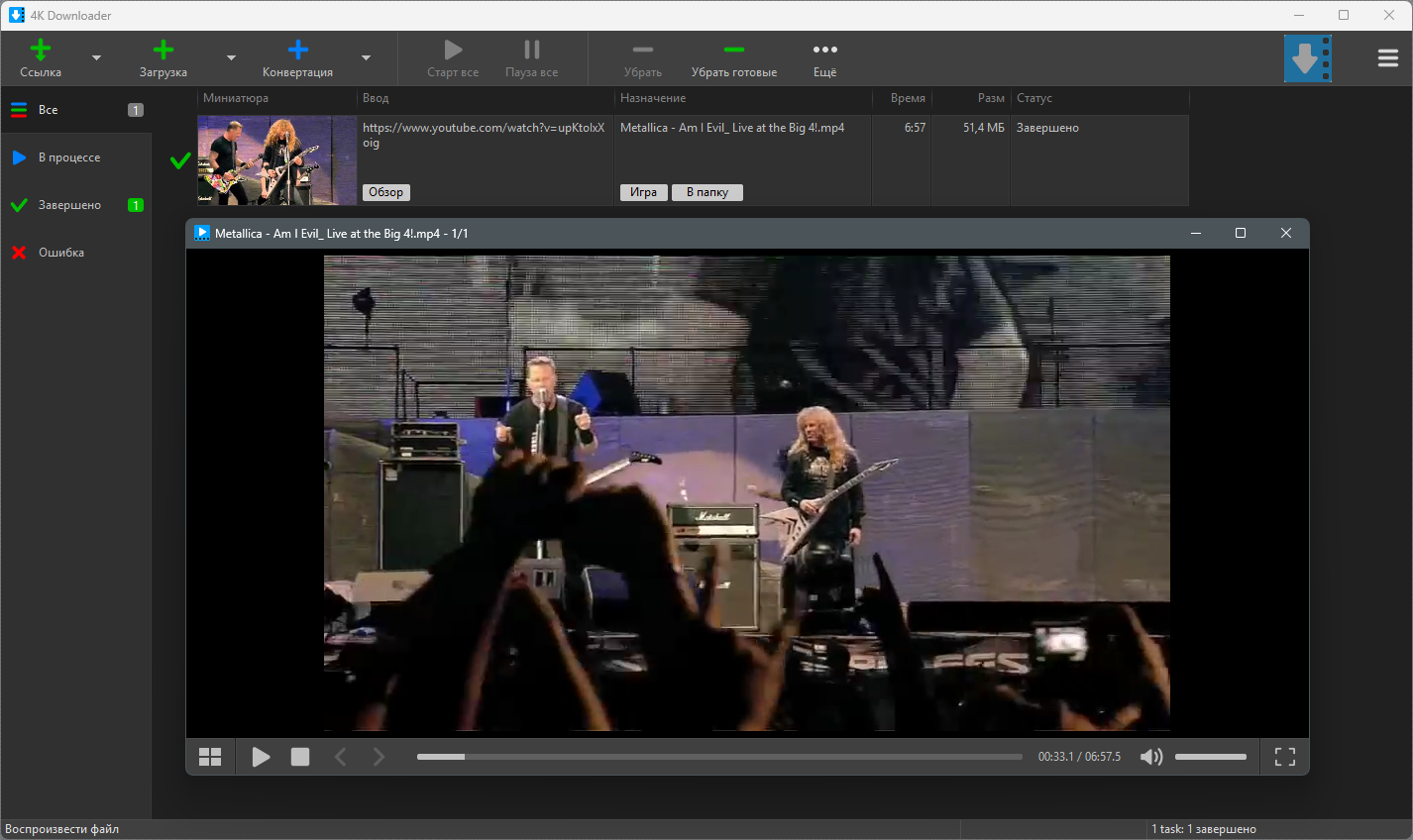Viewport: 1413px width, 840px height.
Task: Click the Воспроизвести файл status bar text
Action: [62, 829]
